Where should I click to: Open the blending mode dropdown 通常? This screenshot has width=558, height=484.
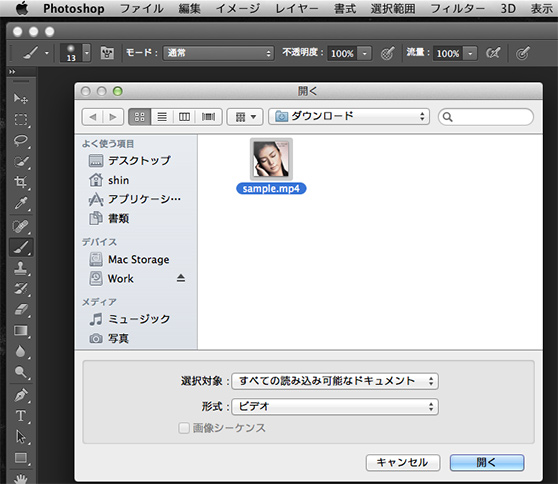[219, 53]
